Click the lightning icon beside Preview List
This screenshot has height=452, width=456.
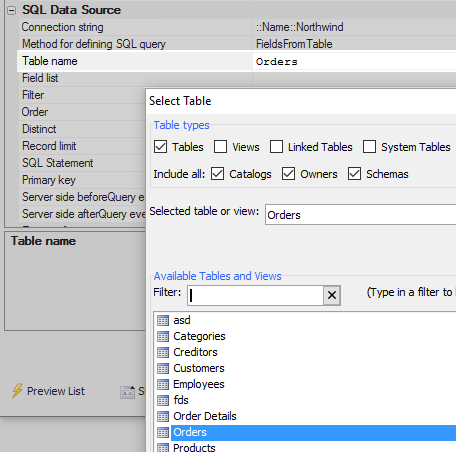point(17,391)
